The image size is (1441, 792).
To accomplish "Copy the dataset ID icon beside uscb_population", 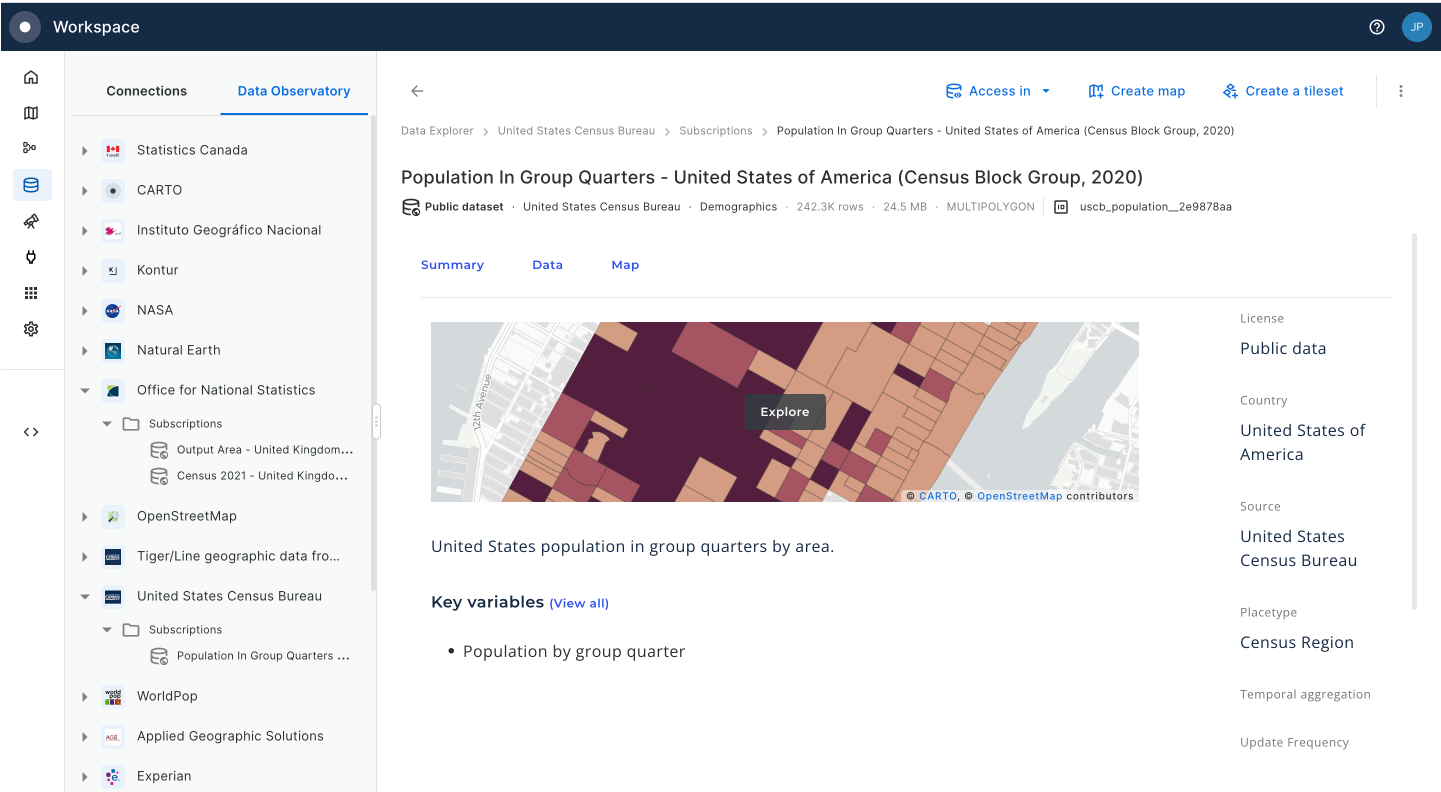I will click(x=1061, y=207).
